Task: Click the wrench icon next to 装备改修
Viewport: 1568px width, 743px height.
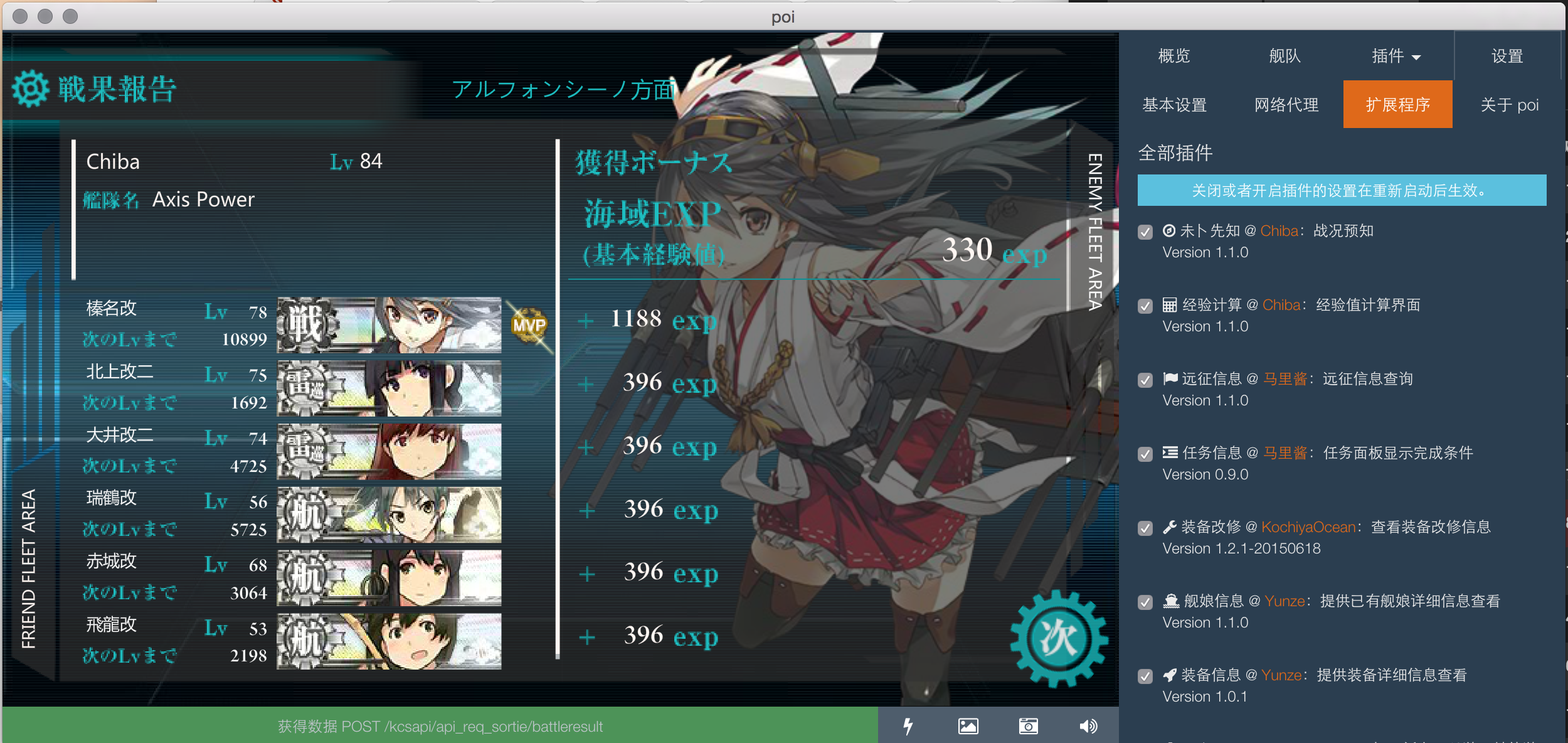Action: coord(1170,527)
